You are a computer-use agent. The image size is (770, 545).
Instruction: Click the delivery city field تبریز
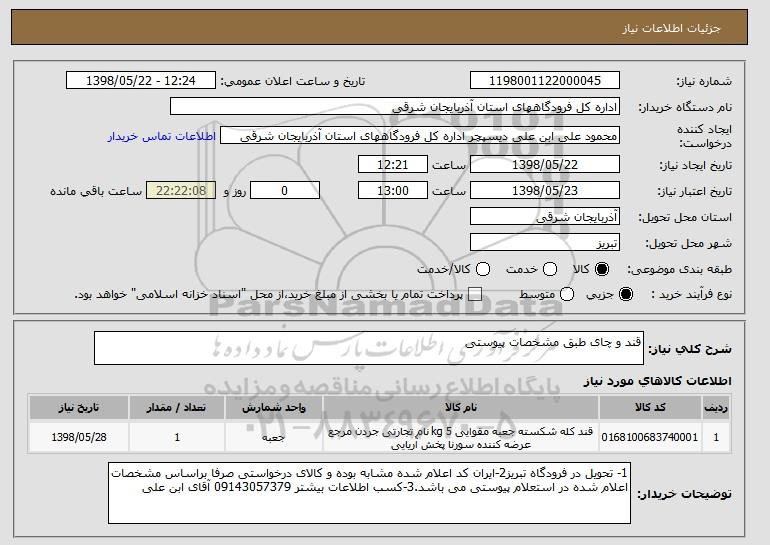545,243
